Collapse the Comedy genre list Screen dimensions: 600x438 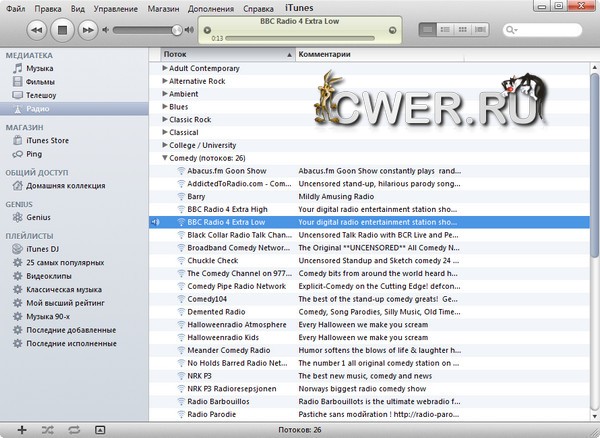(x=165, y=158)
